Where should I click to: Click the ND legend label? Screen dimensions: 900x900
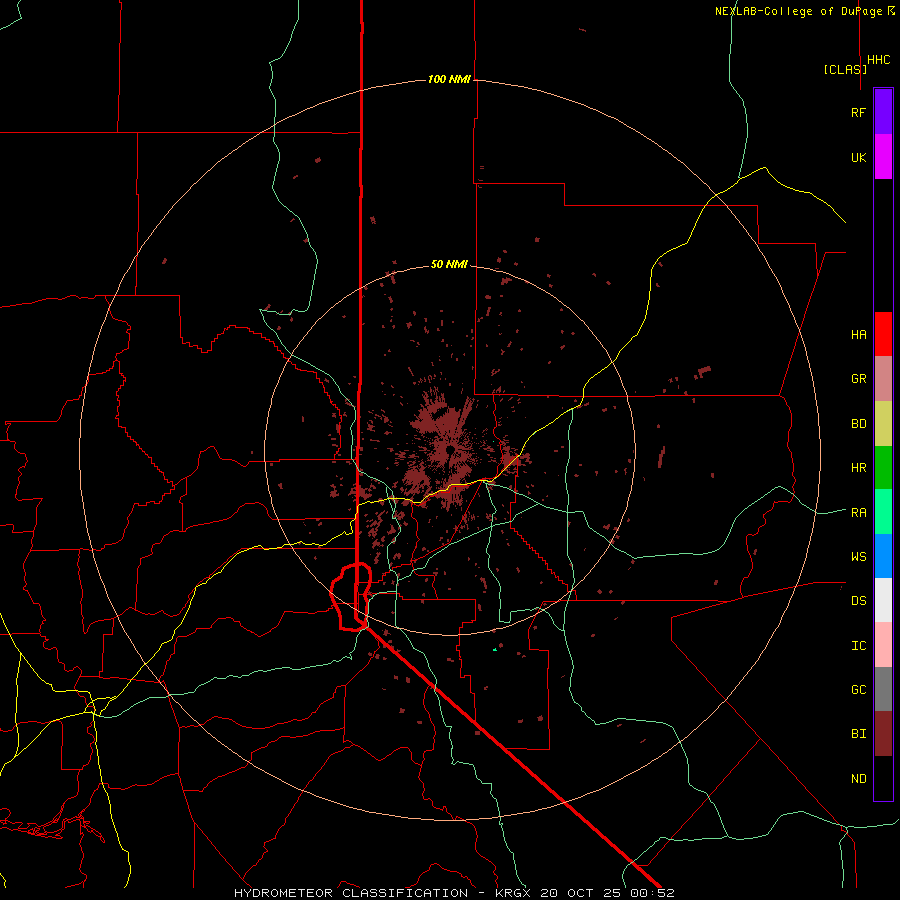(858, 778)
